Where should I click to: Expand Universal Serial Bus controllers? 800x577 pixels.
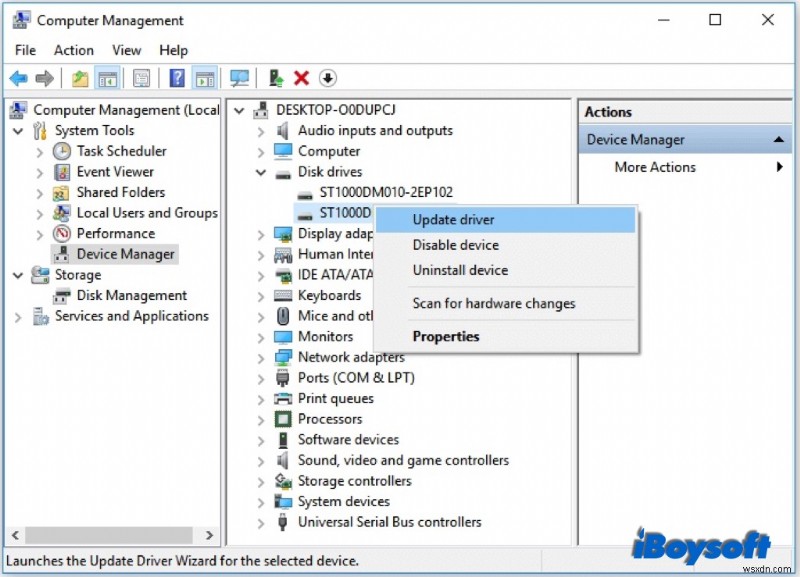point(262,522)
